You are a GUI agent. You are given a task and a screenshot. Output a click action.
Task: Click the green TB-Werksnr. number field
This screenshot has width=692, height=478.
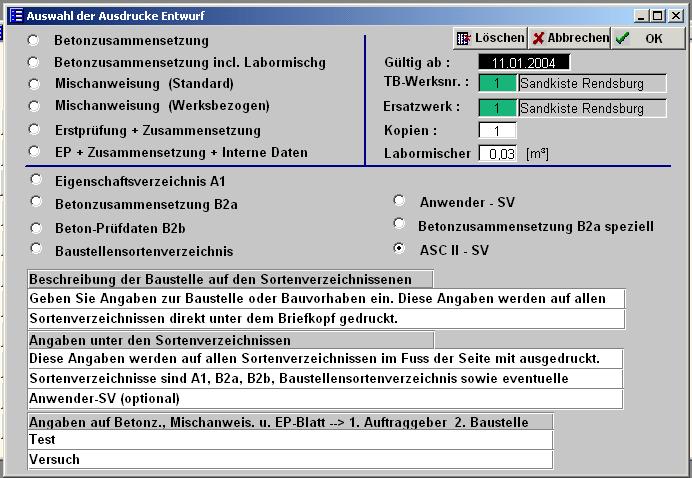[497, 83]
